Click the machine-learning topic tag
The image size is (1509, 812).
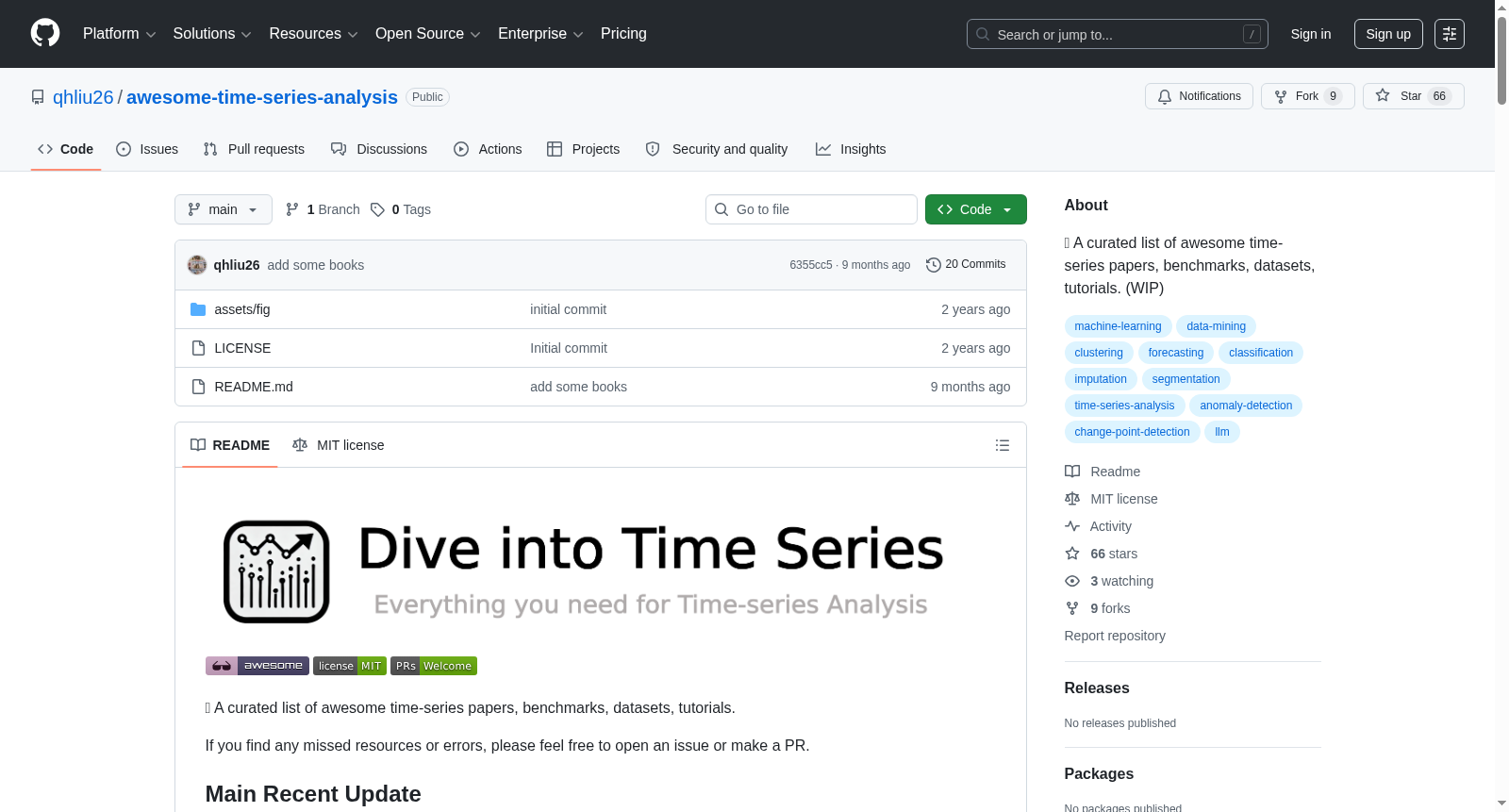point(1118,326)
